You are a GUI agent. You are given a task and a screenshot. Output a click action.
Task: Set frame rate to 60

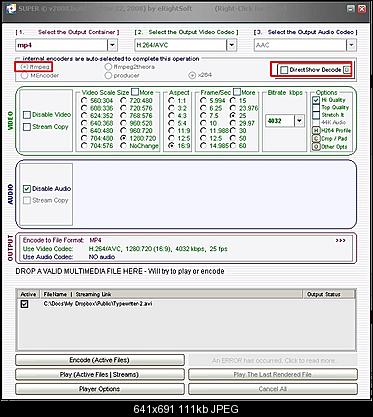tap(233, 146)
